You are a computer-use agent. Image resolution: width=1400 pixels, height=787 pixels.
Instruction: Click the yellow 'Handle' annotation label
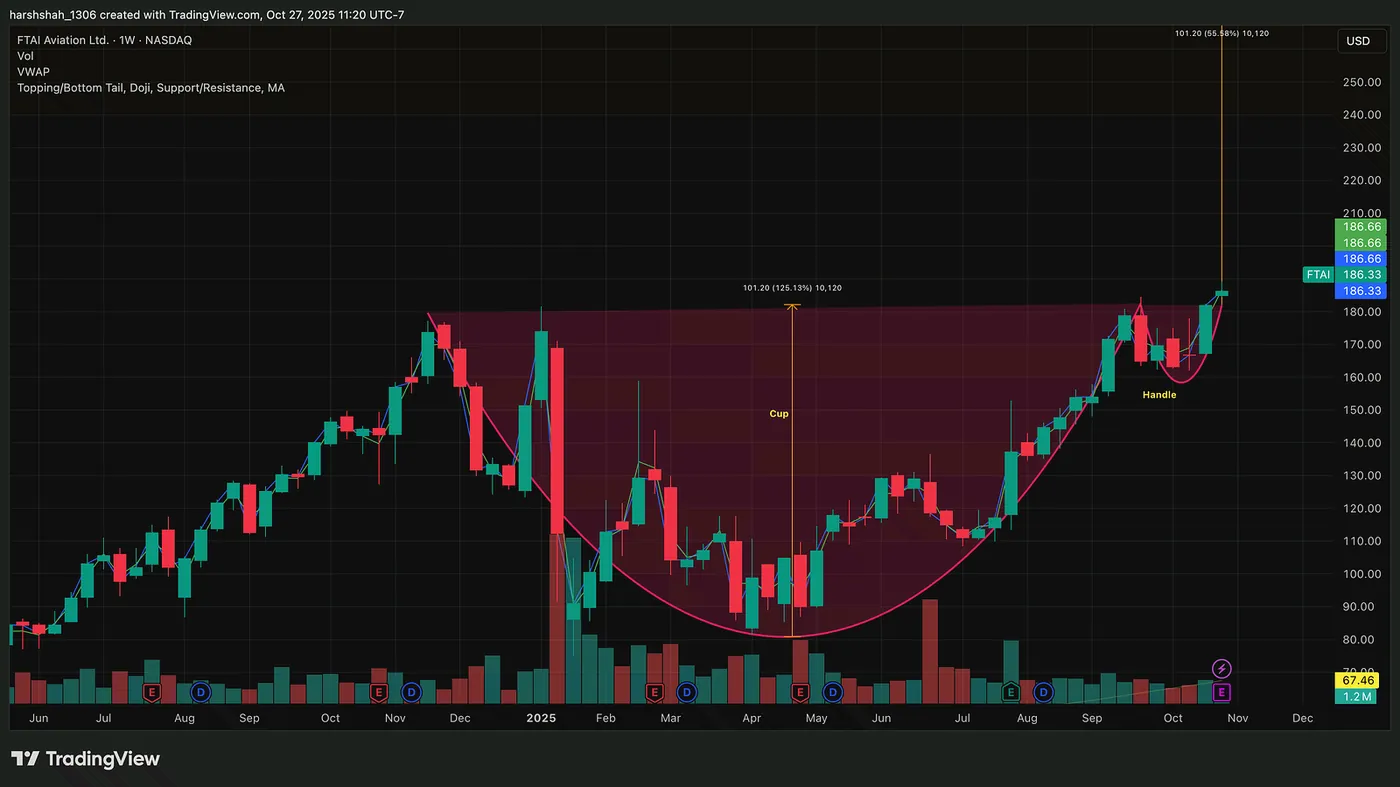pyautogui.click(x=1159, y=395)
